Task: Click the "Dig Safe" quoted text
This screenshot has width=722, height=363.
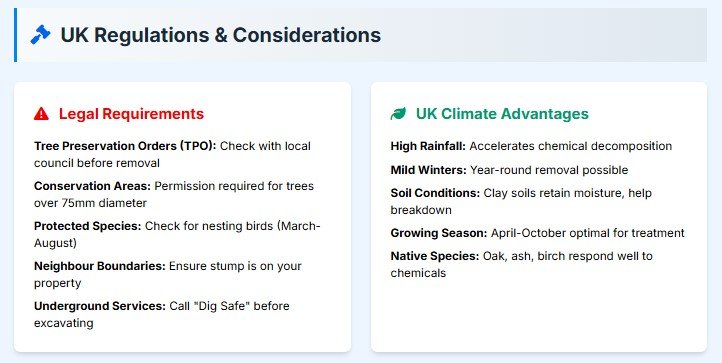Action: (222, 306)
